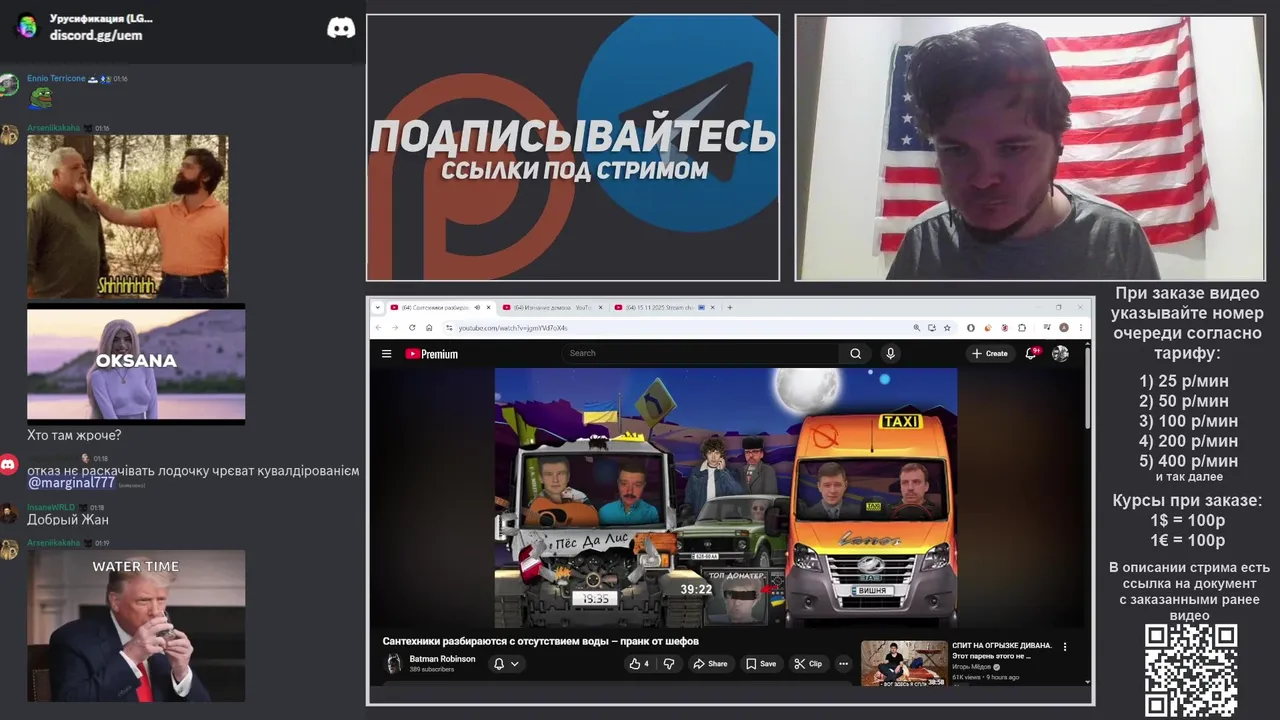The width and height of the screenshot is (1280, 720).
Task: Close the first browser tab
Action: click(x=489, y=307)
